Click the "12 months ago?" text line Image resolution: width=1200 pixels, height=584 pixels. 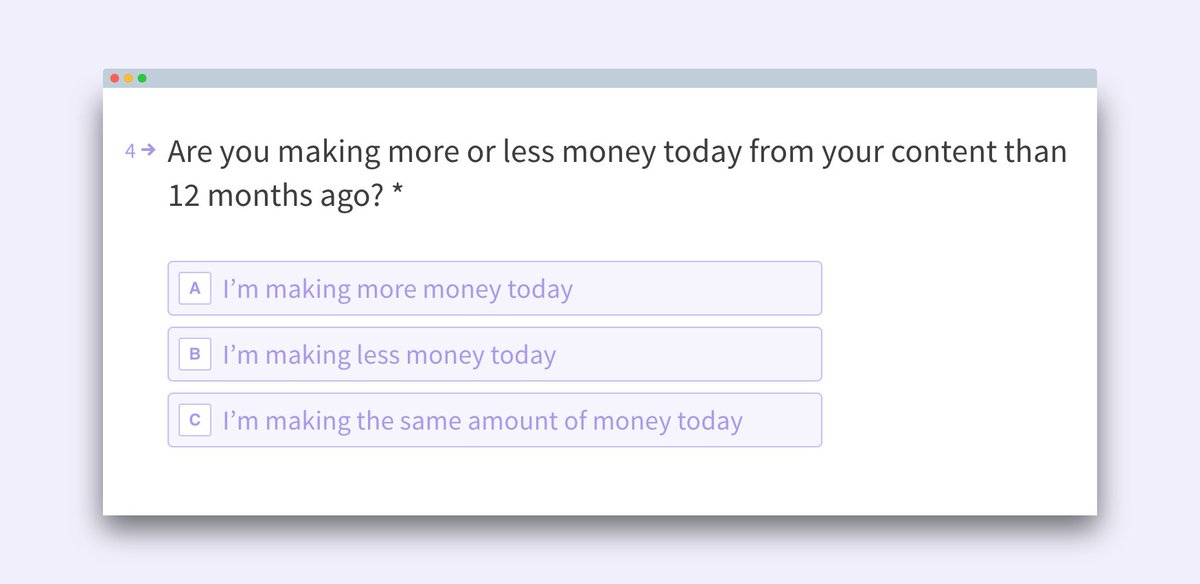point(276,197)
